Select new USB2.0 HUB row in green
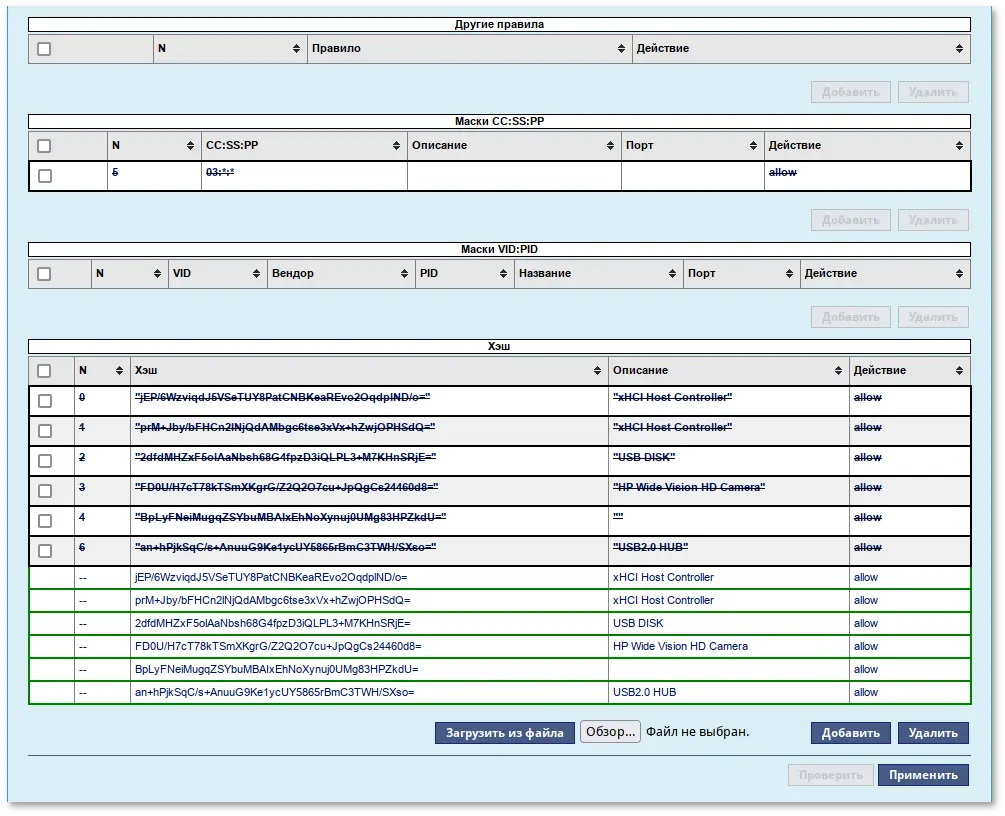 500,692
